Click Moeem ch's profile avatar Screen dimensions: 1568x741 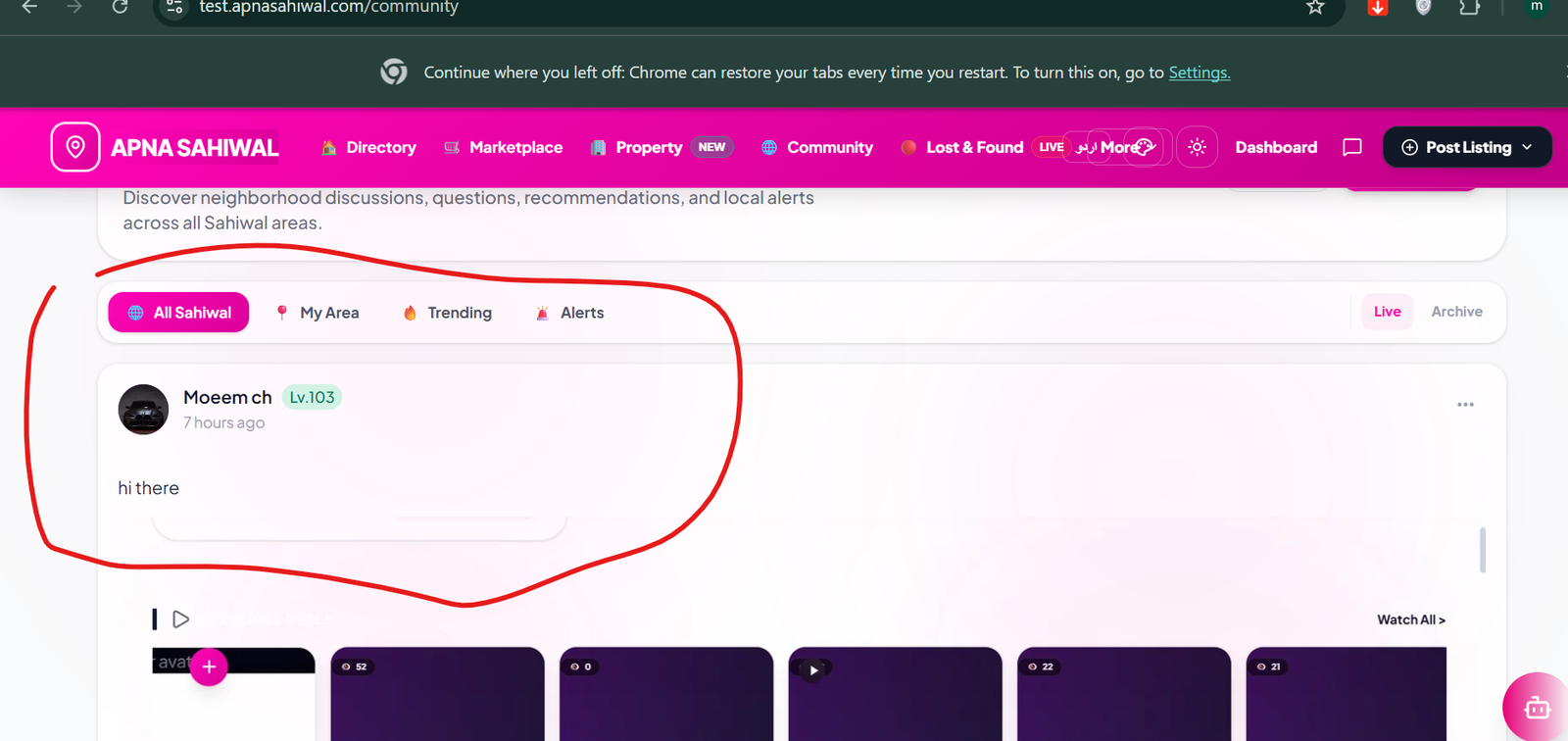[143, 410]
